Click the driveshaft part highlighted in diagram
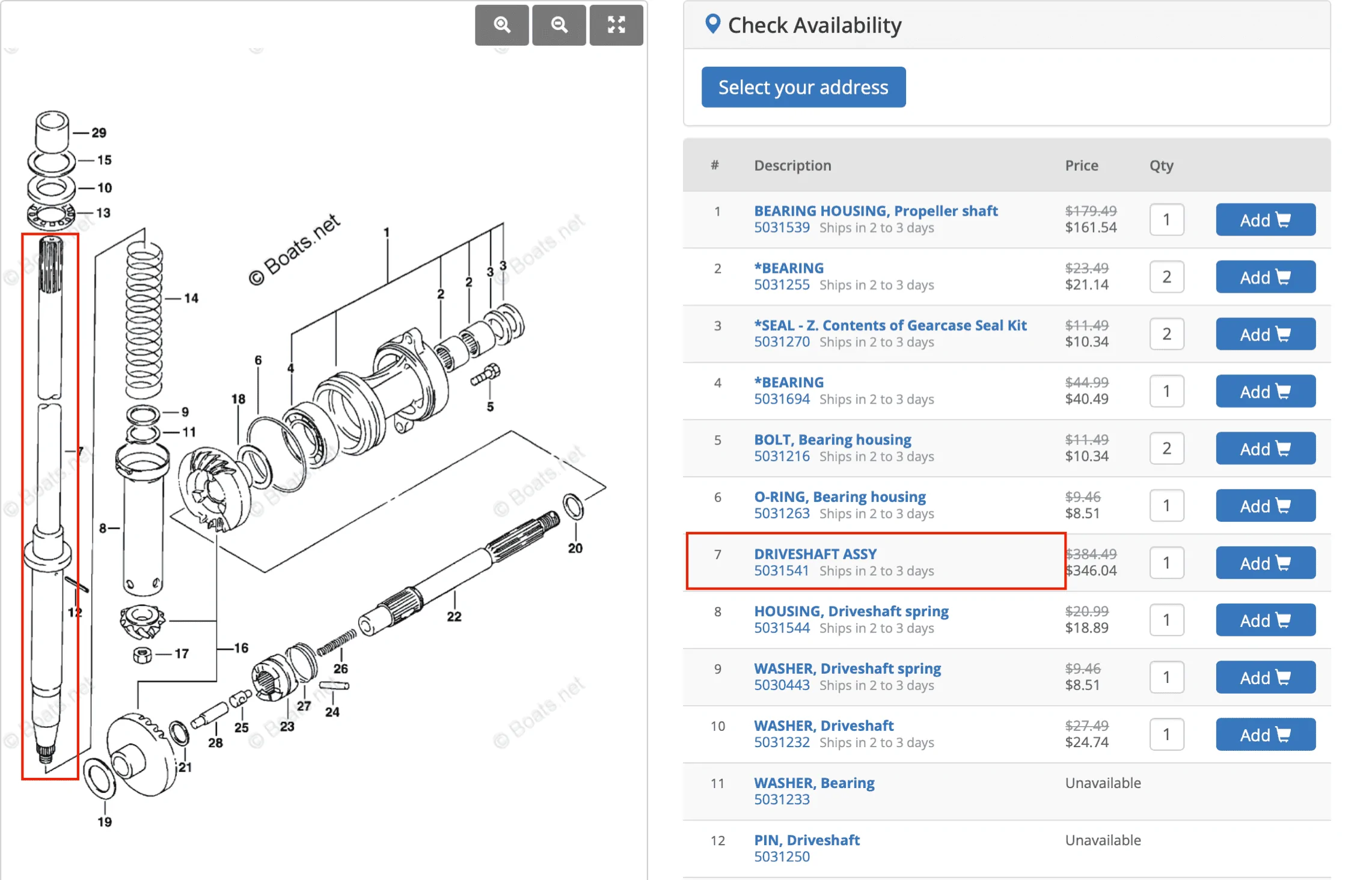 coord(50,506)
